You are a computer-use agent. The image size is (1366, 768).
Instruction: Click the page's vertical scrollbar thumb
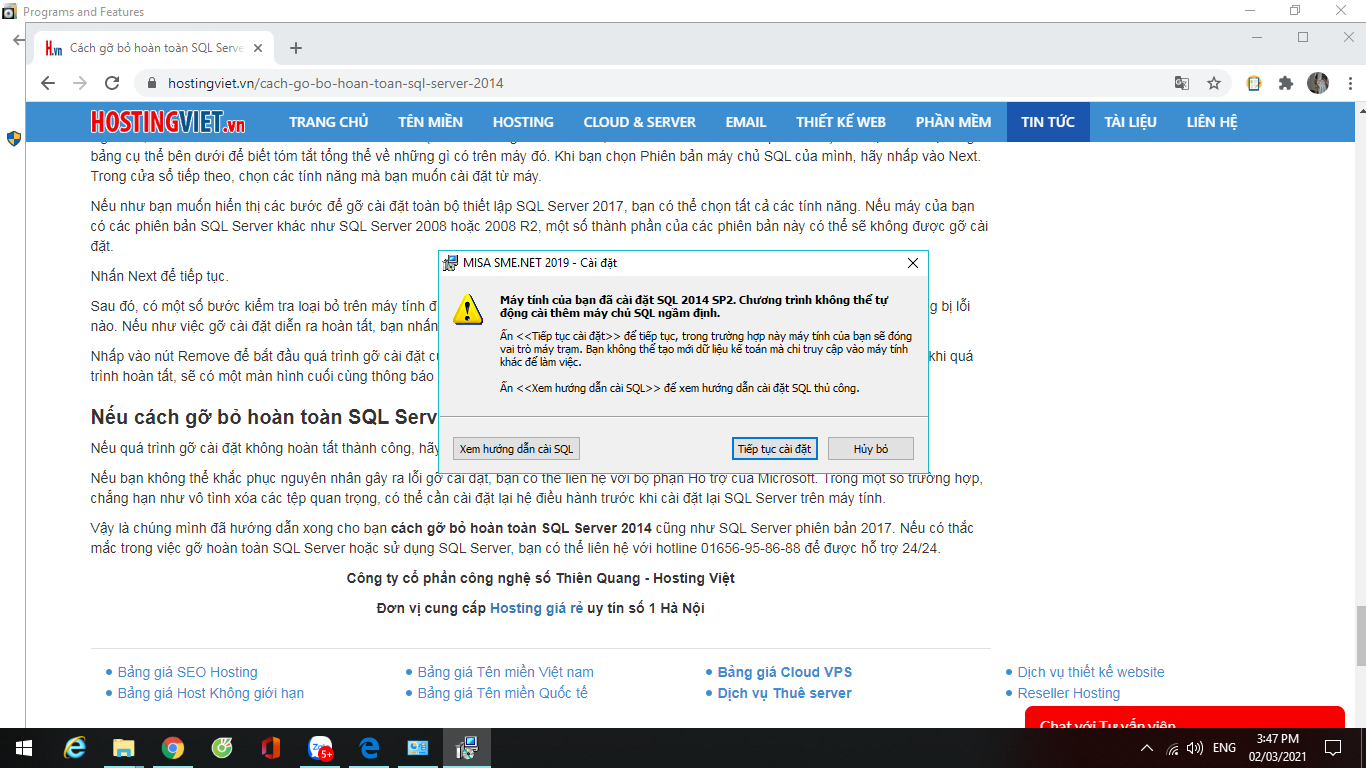click(x=1359, y=636)
